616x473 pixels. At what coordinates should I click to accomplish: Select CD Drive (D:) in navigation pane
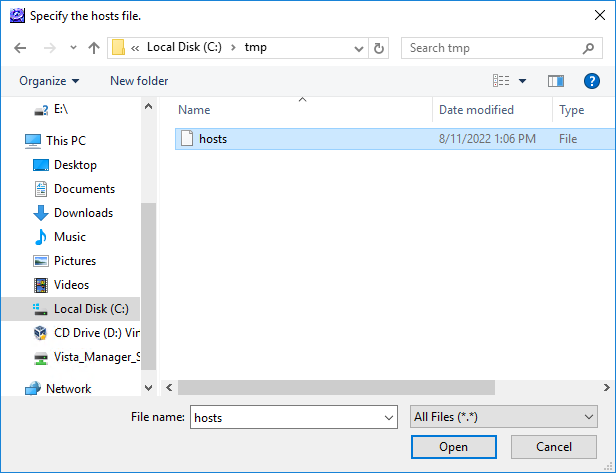(x=96, y=333)
